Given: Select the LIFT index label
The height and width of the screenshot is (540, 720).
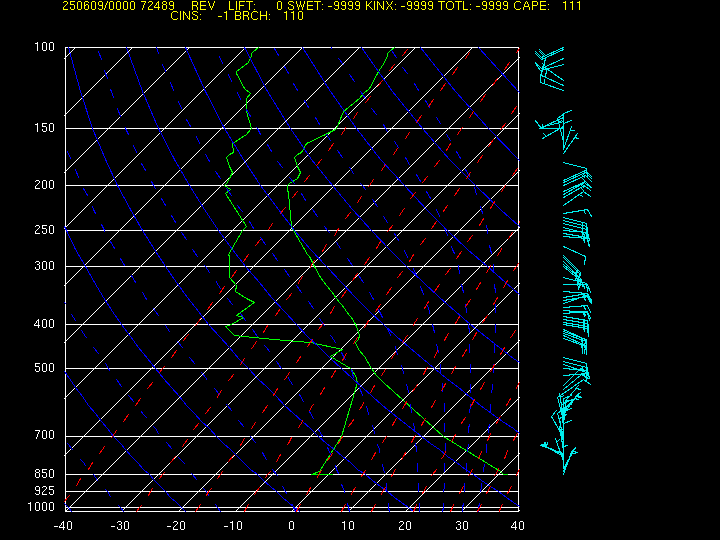Looking at the screenshot, I should coord(242,6).
